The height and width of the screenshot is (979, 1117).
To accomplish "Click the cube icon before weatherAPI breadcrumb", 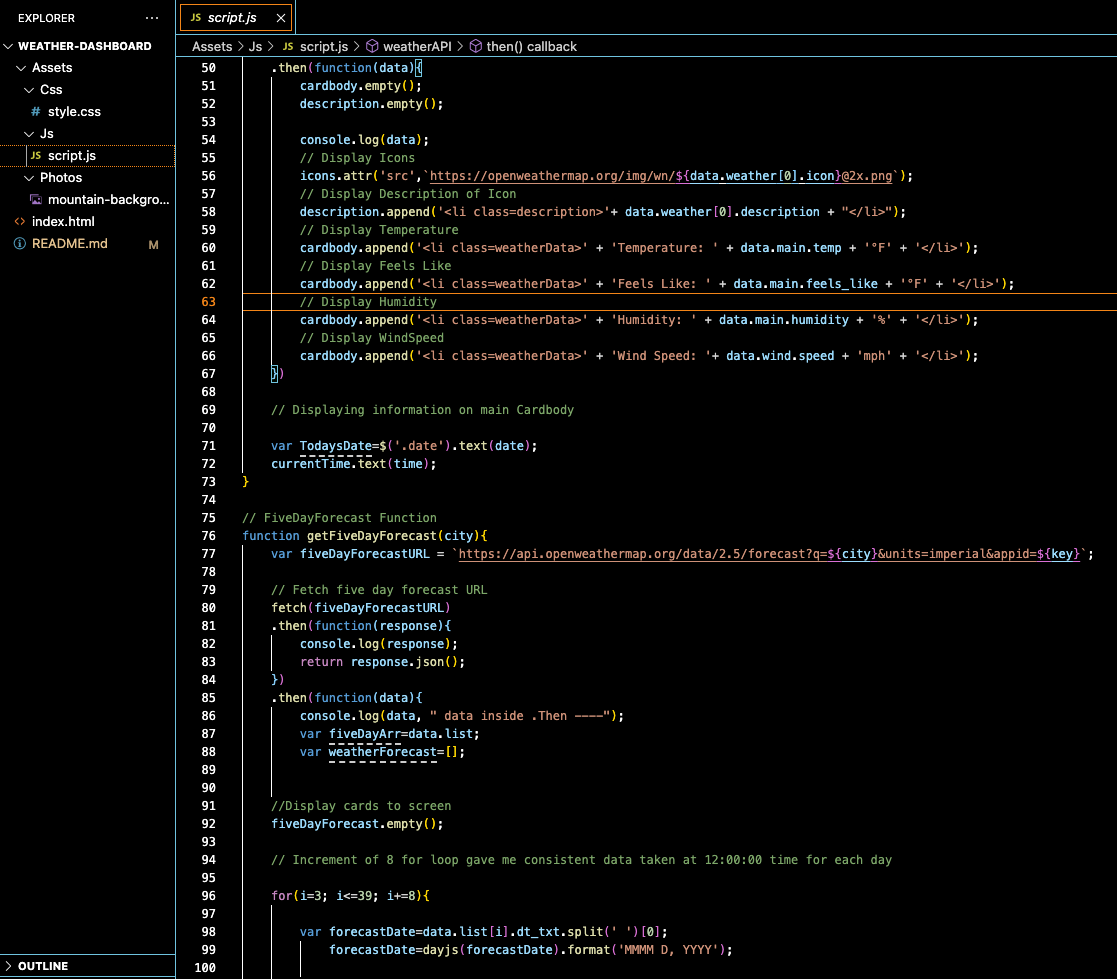I will 372,46.
